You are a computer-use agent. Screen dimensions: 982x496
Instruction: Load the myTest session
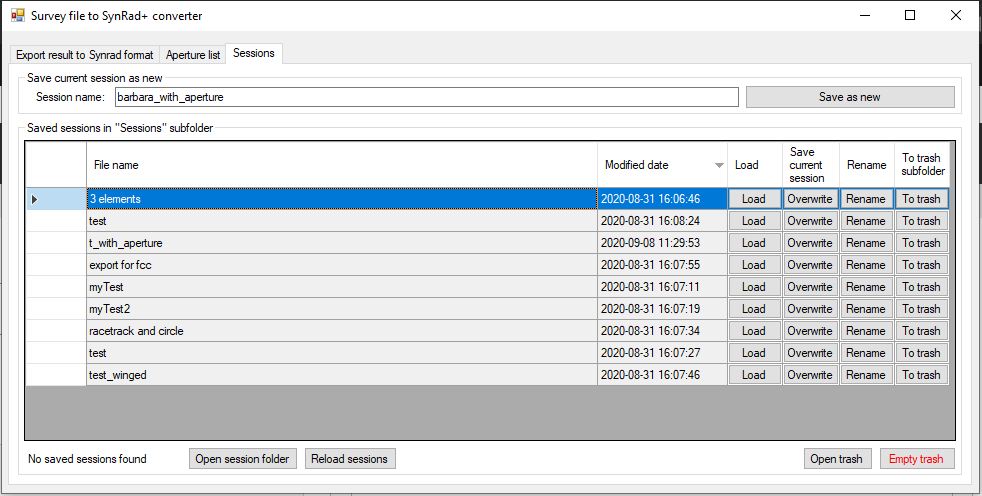pyautogui.click(x=753, y=287)
